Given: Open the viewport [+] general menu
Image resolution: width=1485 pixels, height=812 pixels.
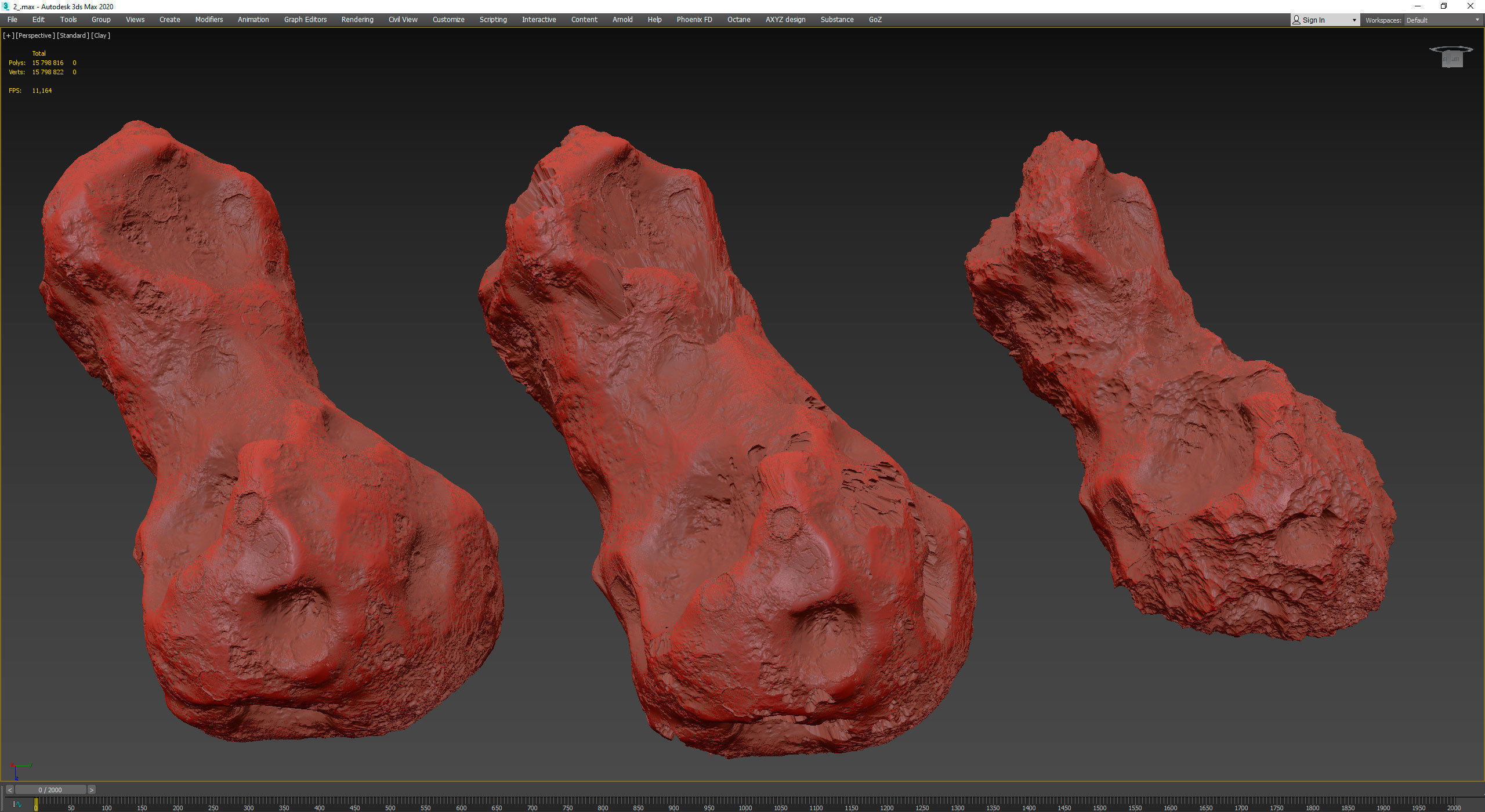Looking at the screenshot, I should pyautogui.click(x=8, y=35).
